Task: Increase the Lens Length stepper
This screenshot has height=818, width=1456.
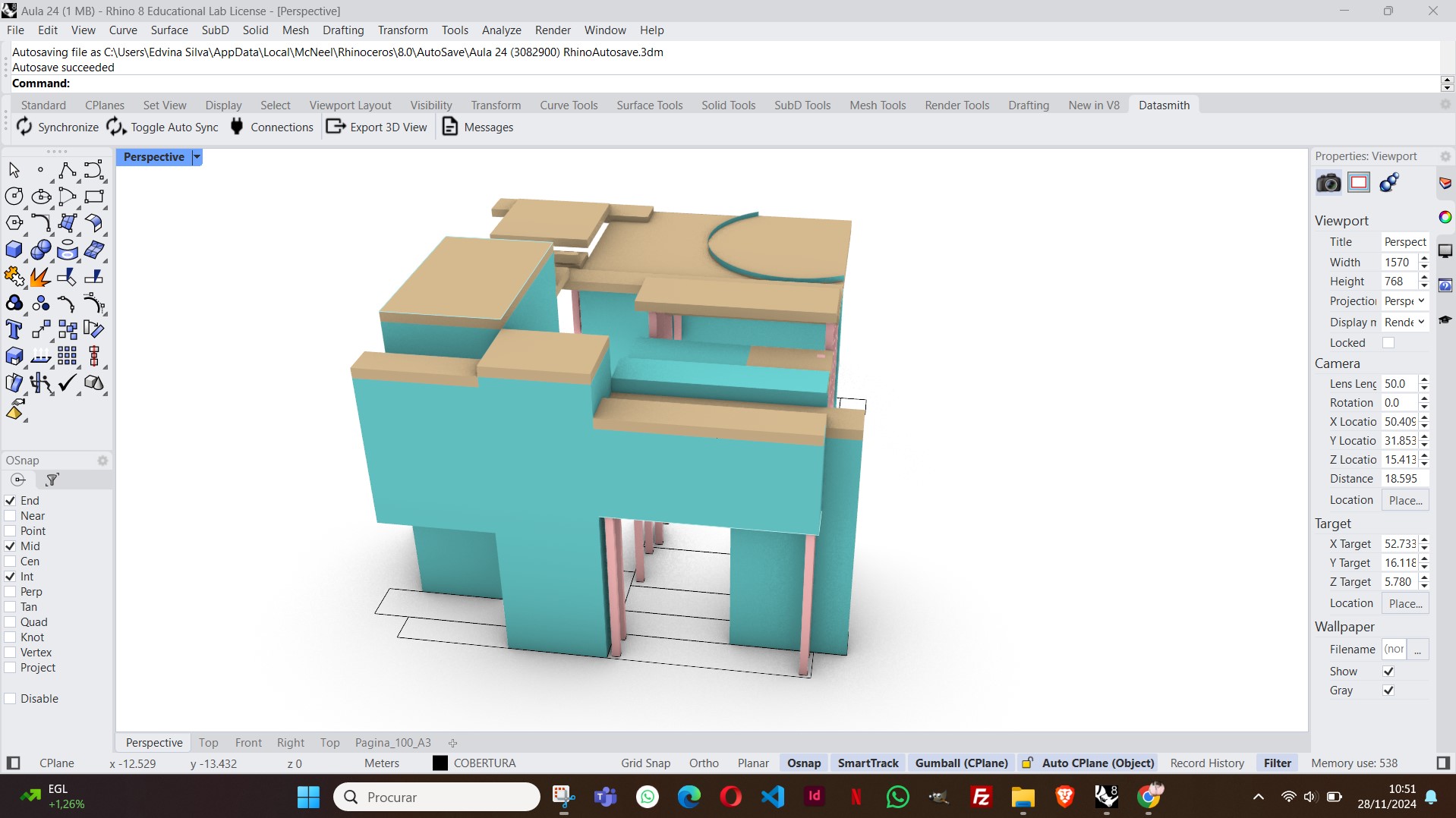Action: click(x=1424, y=379)
